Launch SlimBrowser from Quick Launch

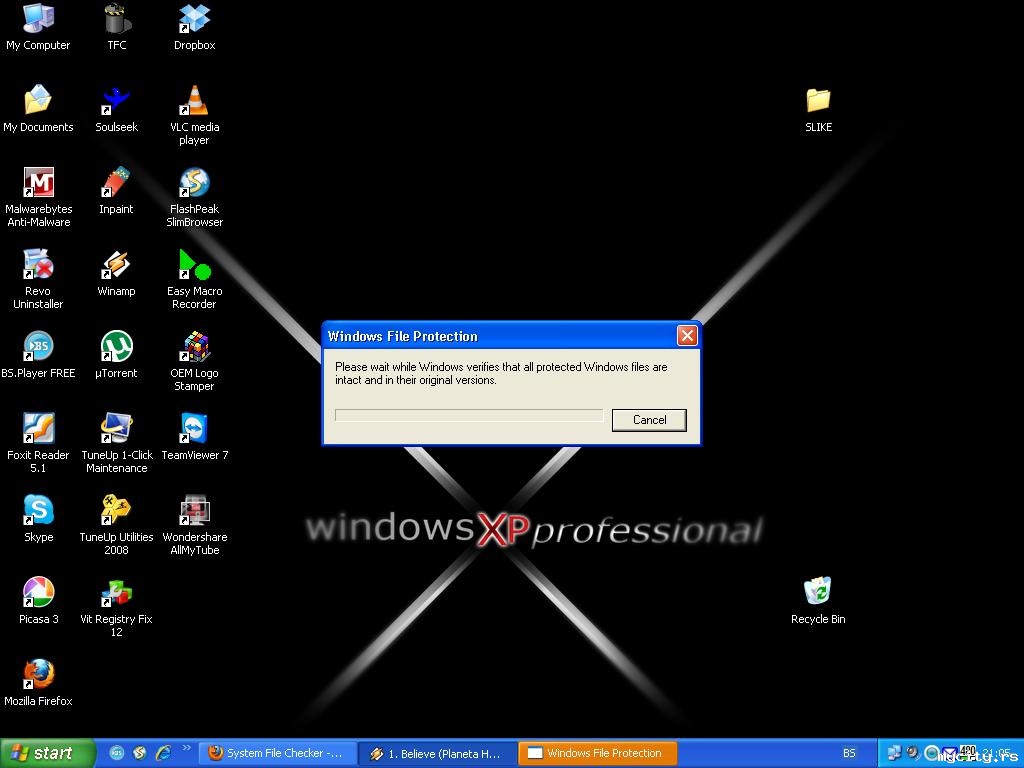(140, 753)
